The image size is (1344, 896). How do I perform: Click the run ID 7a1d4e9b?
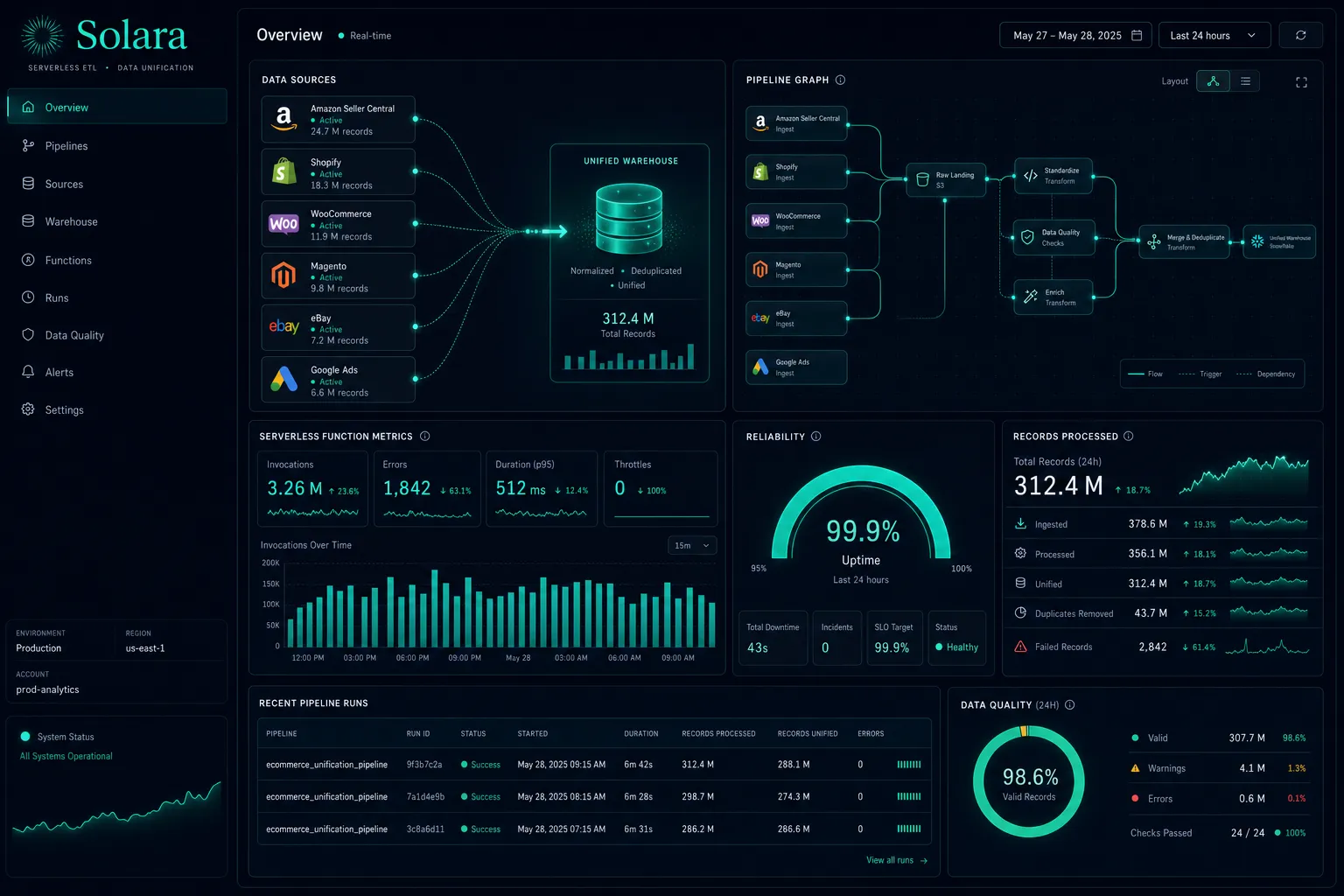425,796
